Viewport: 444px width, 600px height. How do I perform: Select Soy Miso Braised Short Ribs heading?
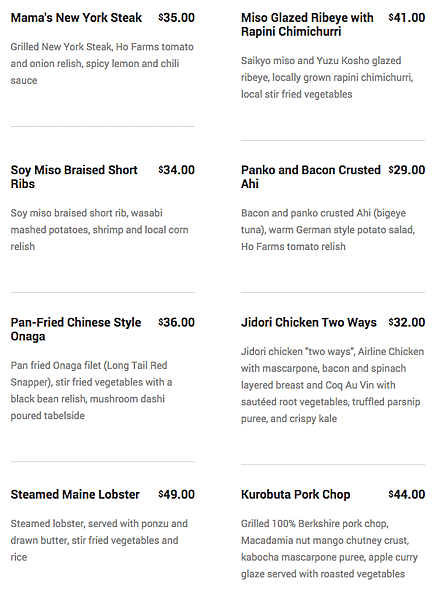[74, 177]
